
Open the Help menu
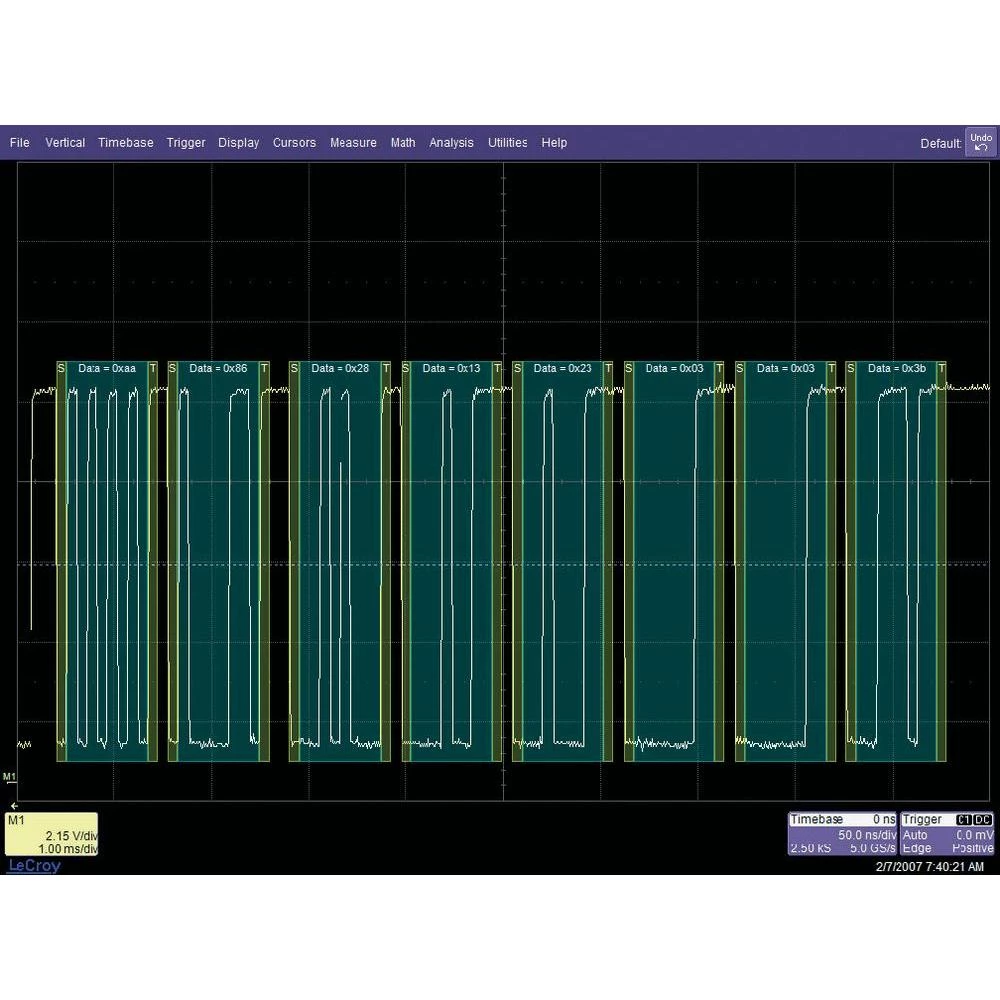(554, 143)
